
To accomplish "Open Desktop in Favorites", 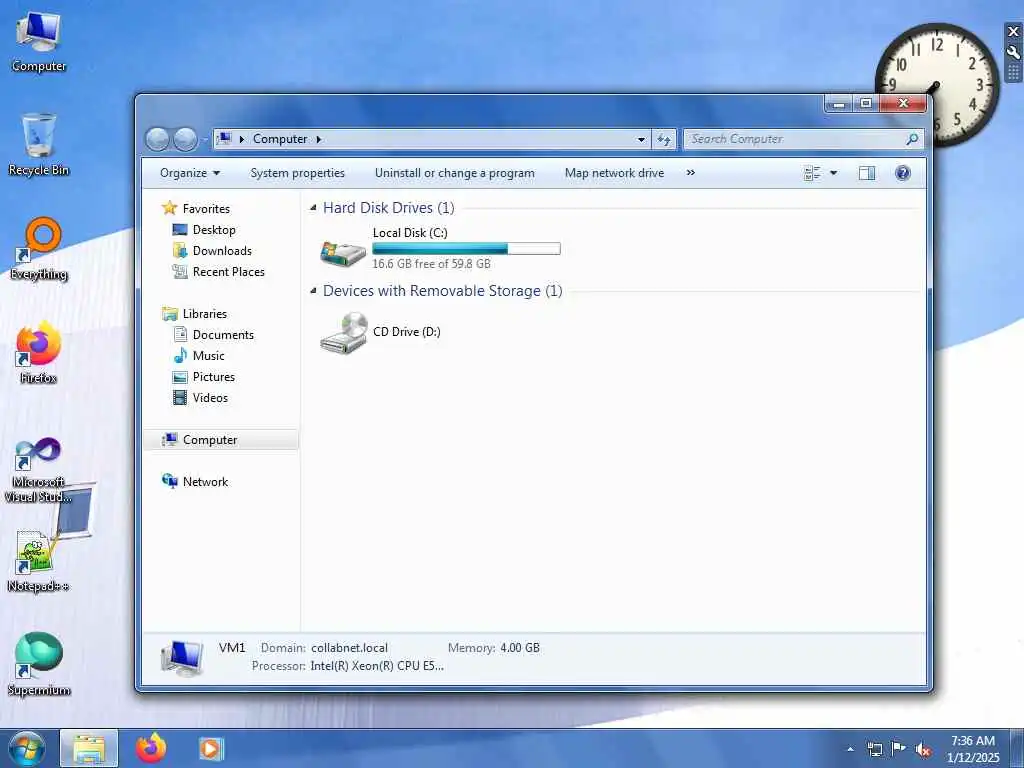I will coord(214,230).
